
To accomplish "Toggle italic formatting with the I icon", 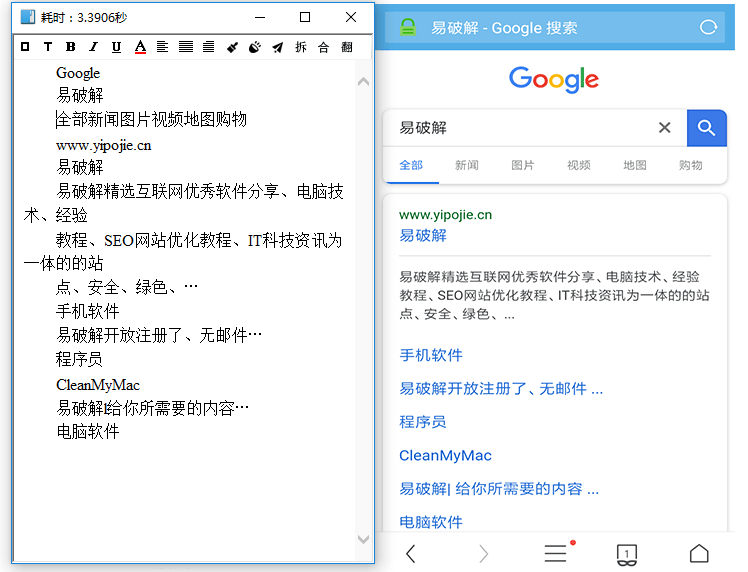I will [94, 47].
